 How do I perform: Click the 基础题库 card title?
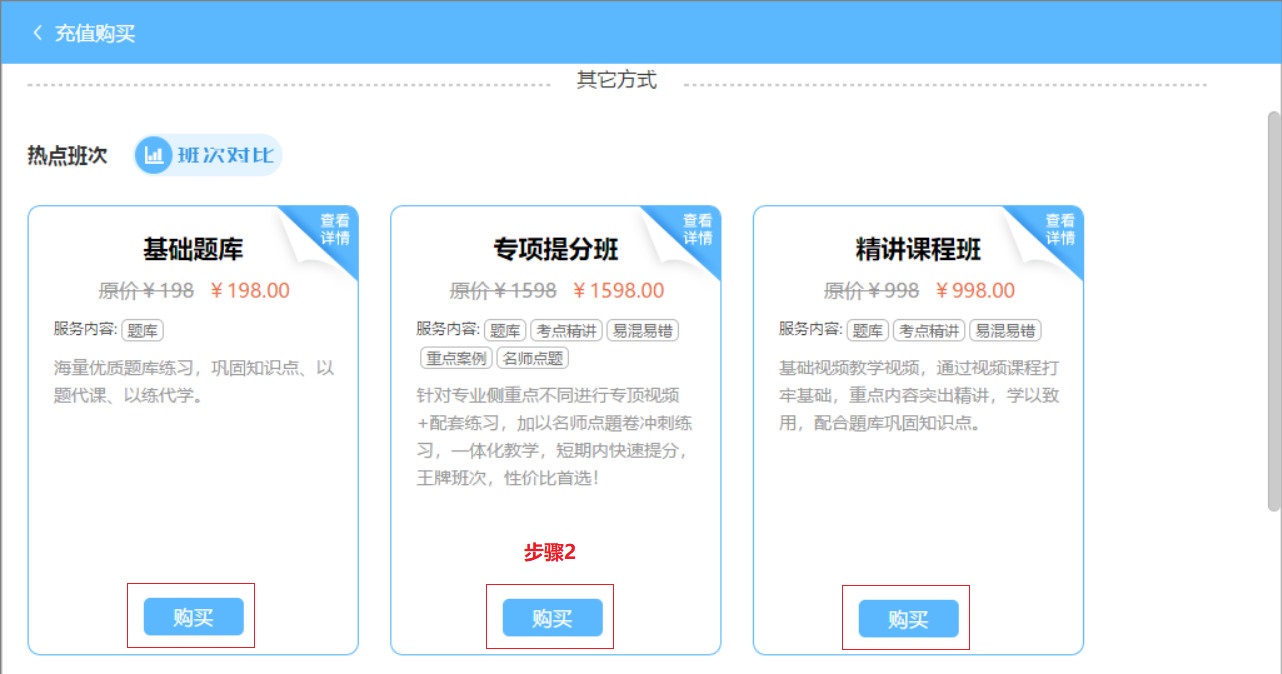(193, 249)
